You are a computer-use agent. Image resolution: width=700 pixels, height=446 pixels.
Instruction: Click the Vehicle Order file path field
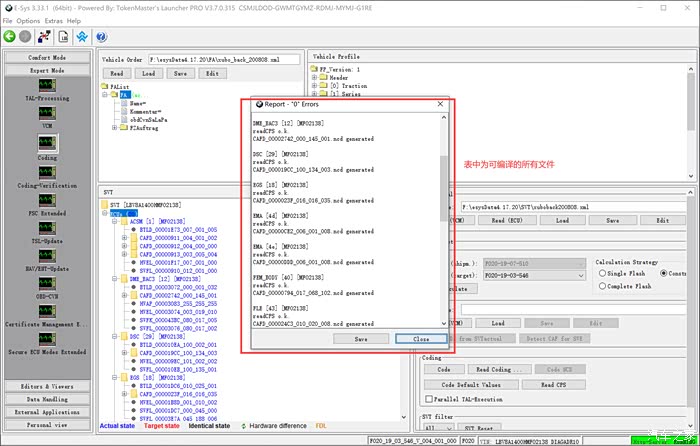[x=225, y=60]
